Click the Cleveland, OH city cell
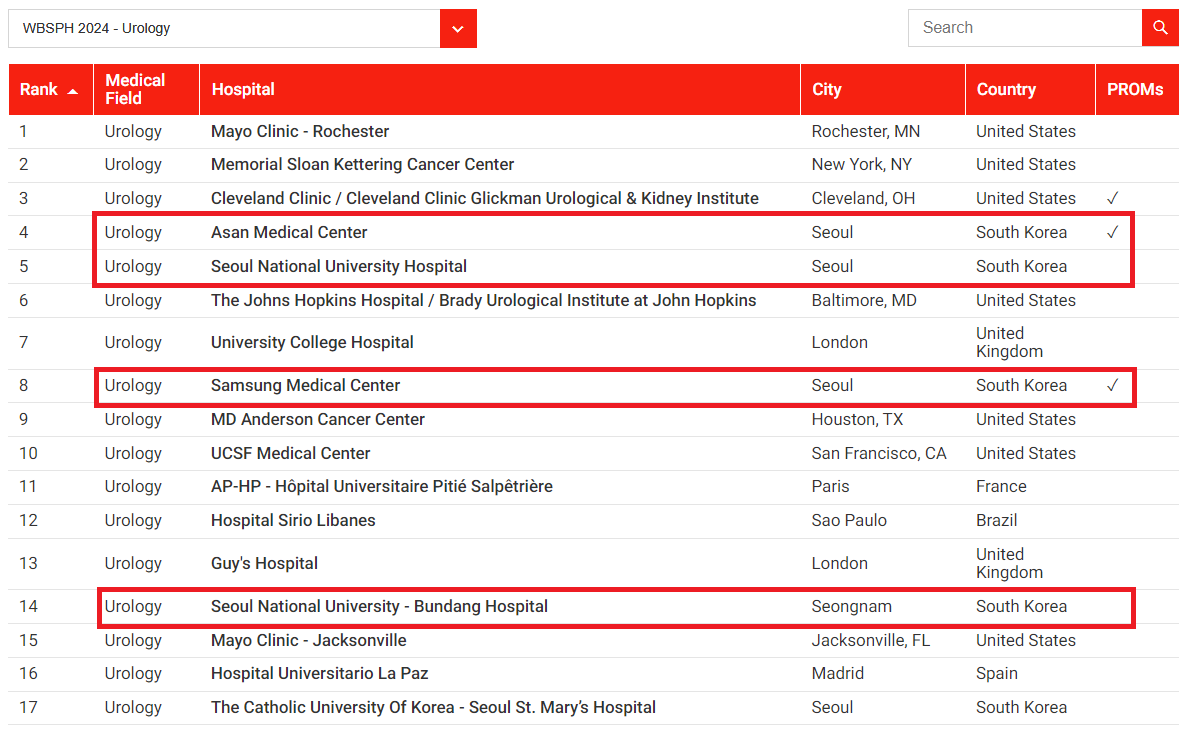This screenshot has height=731, width=1187. 863,198
